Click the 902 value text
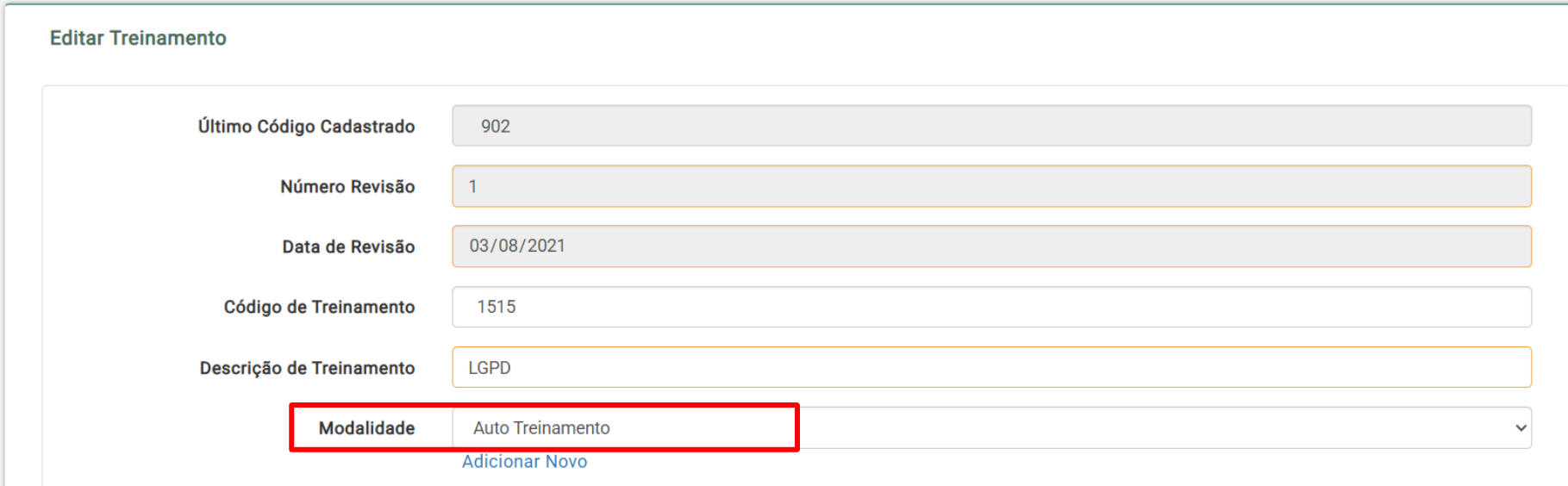Viewport: 1568px width, 486px height. [x=496, y=126]
